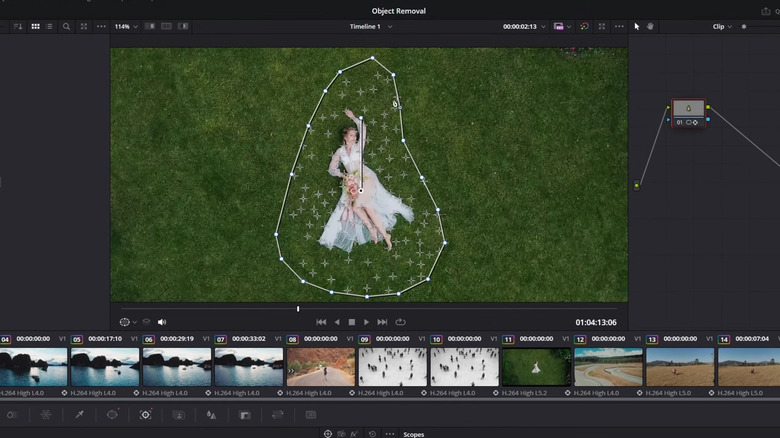This screenshot has width=780, height=438.
Task: Mute the viewer audio speaker icon
Action: click(162, 322)
